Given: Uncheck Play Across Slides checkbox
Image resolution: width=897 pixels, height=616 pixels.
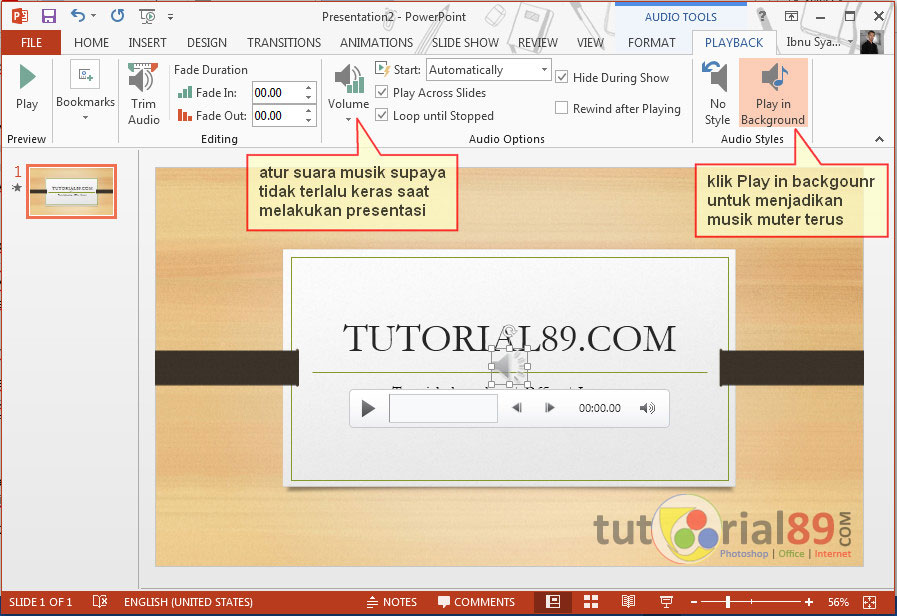Looking at the screenshot, I should (382, 93).
